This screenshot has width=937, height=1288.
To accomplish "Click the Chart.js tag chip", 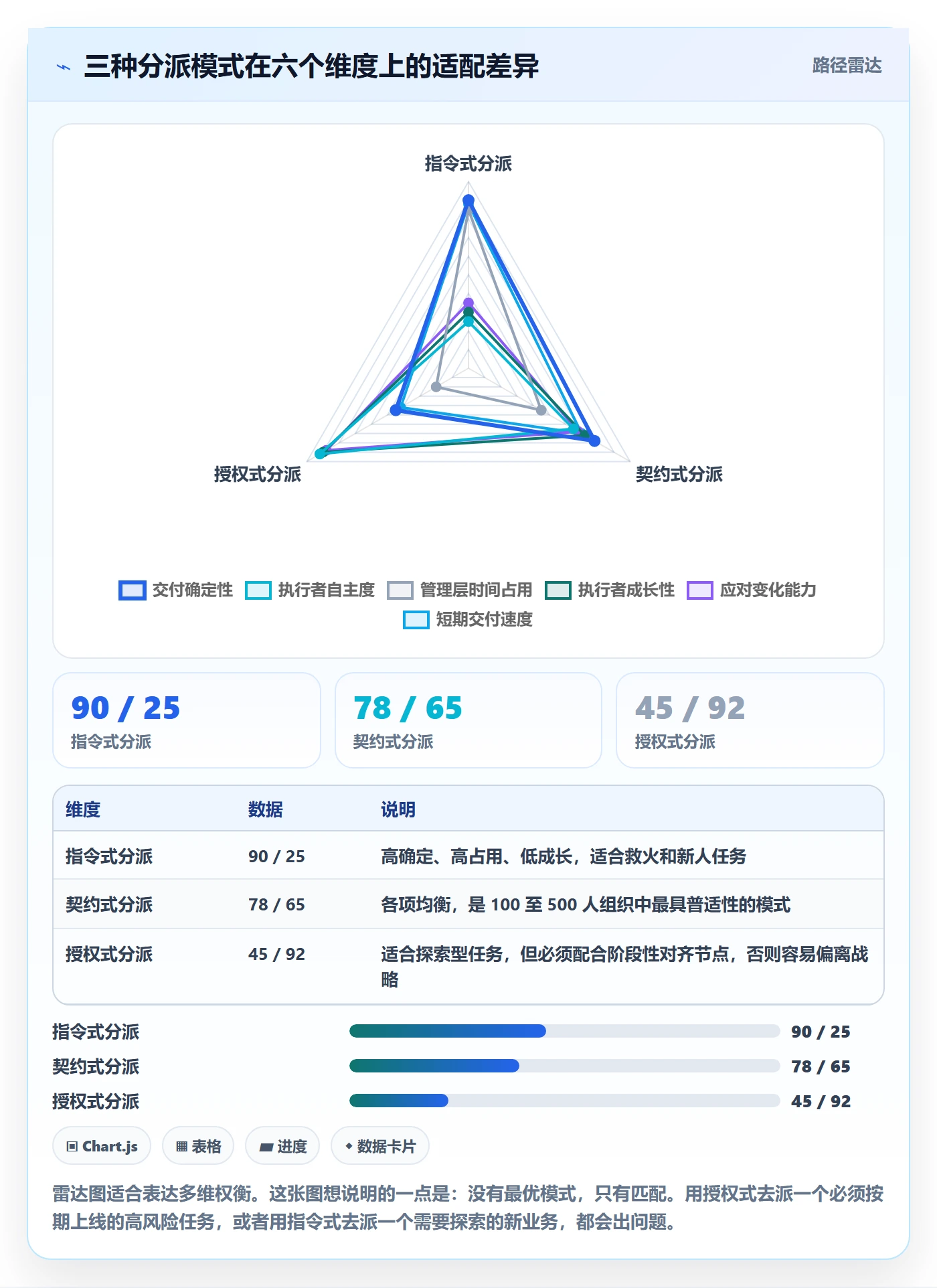I will point(102,1146).
